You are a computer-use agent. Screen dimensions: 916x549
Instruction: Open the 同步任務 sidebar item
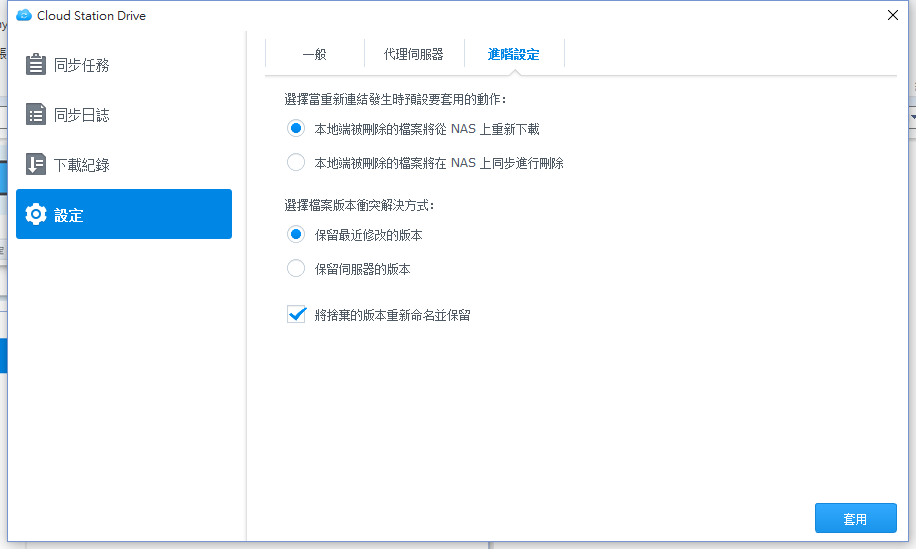point(124,65)
